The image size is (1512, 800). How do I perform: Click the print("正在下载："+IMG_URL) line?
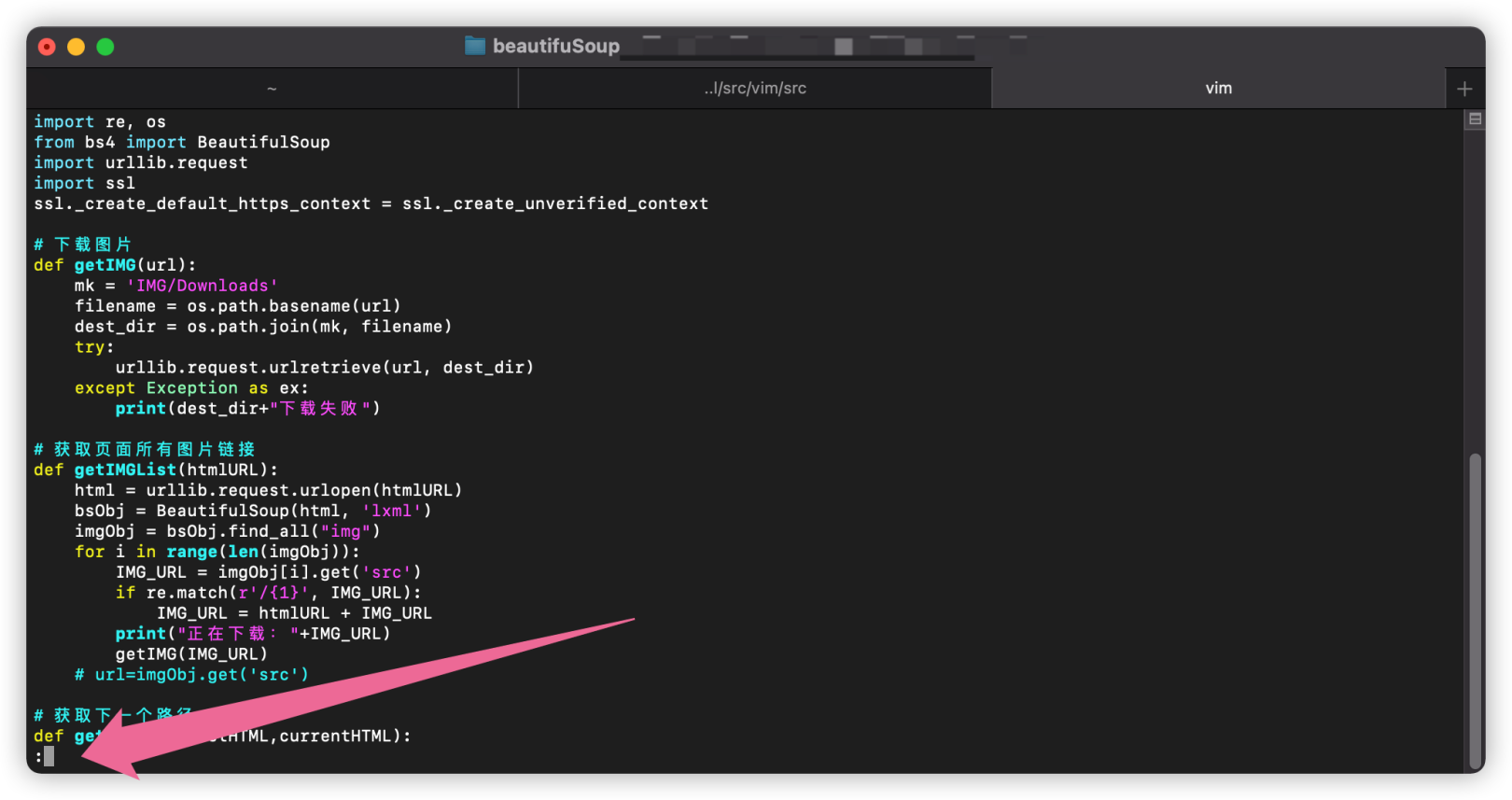tap(253, 634)
